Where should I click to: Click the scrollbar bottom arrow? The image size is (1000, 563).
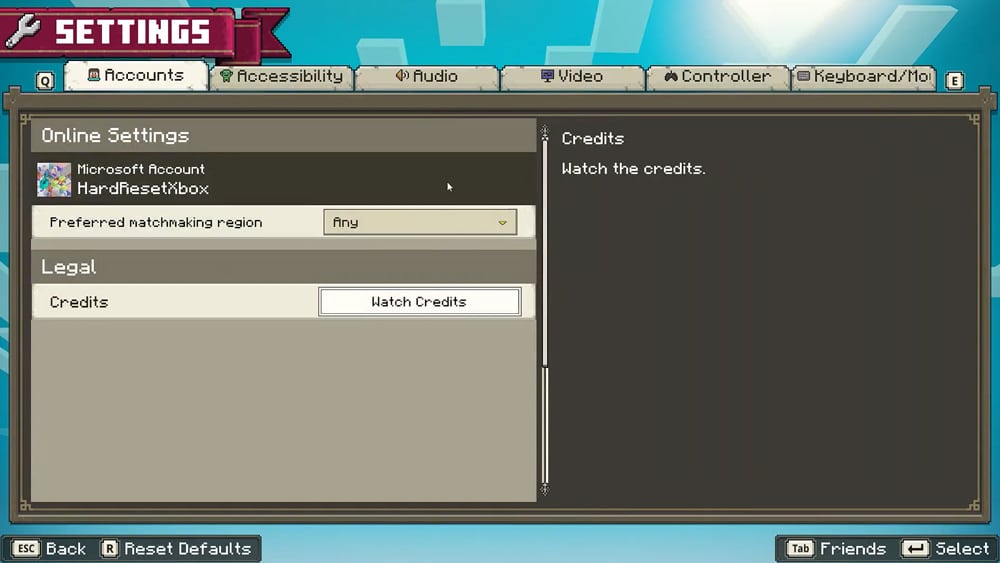[545, 489]
